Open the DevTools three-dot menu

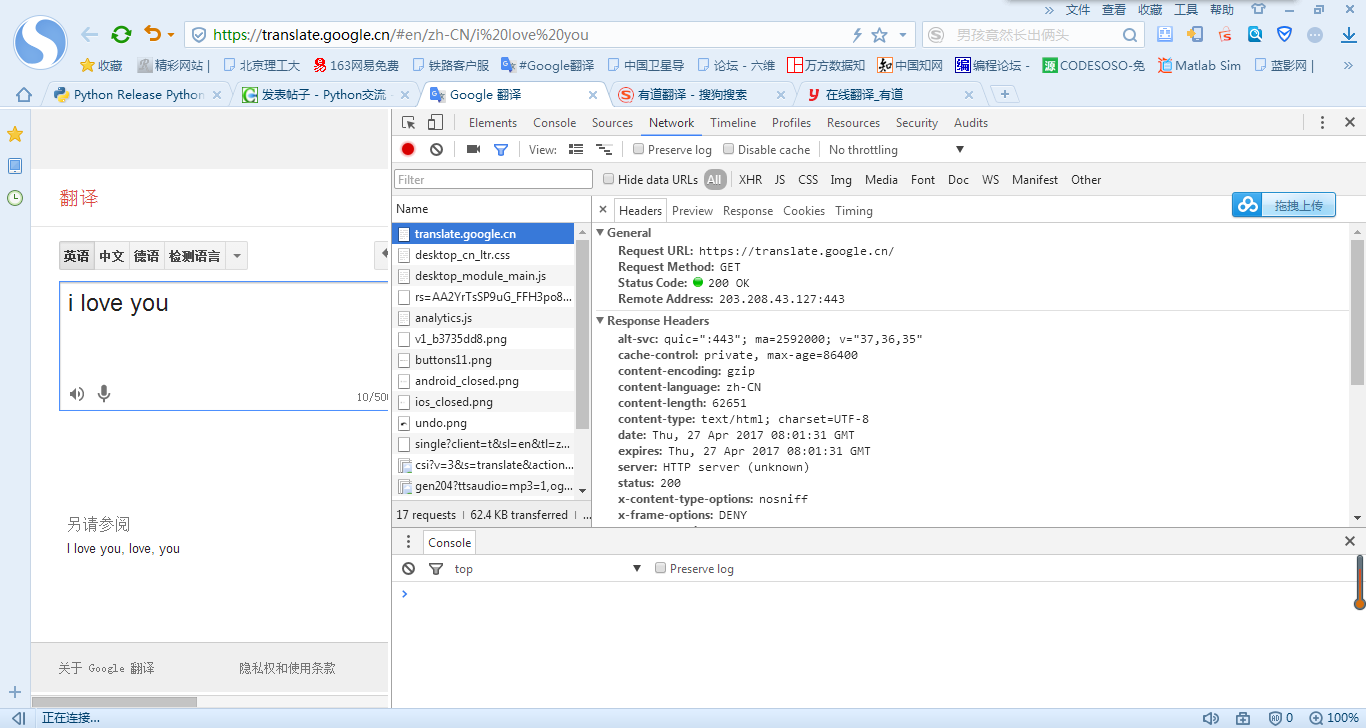1322,122
